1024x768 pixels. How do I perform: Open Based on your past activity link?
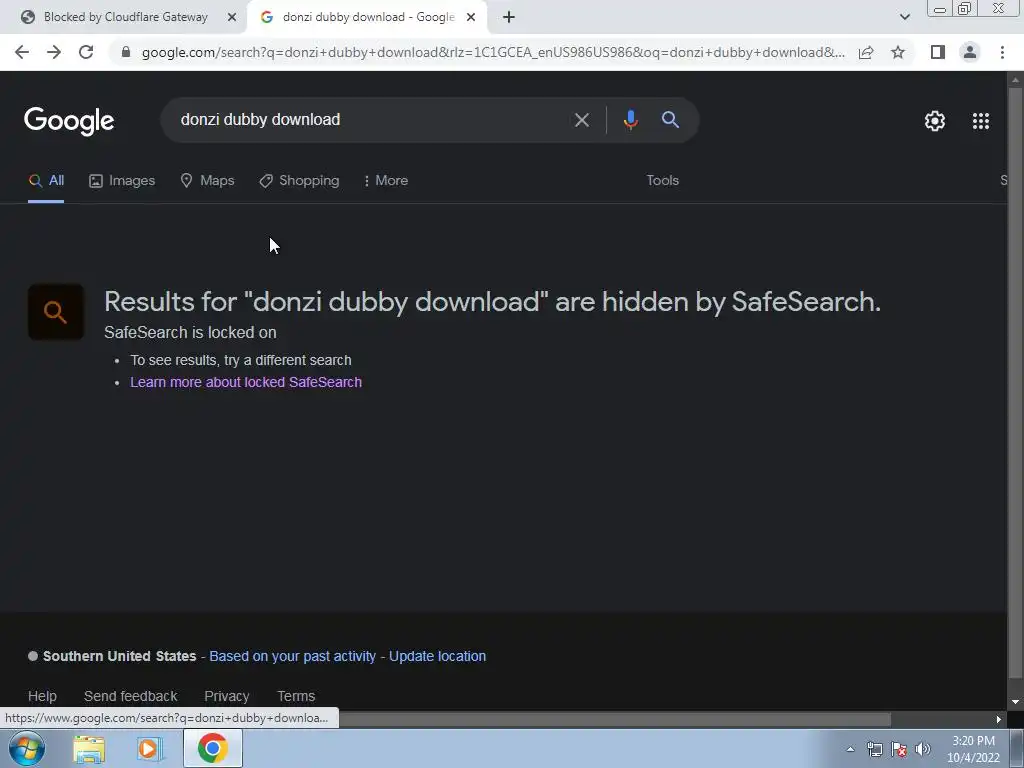pos(292,656)
